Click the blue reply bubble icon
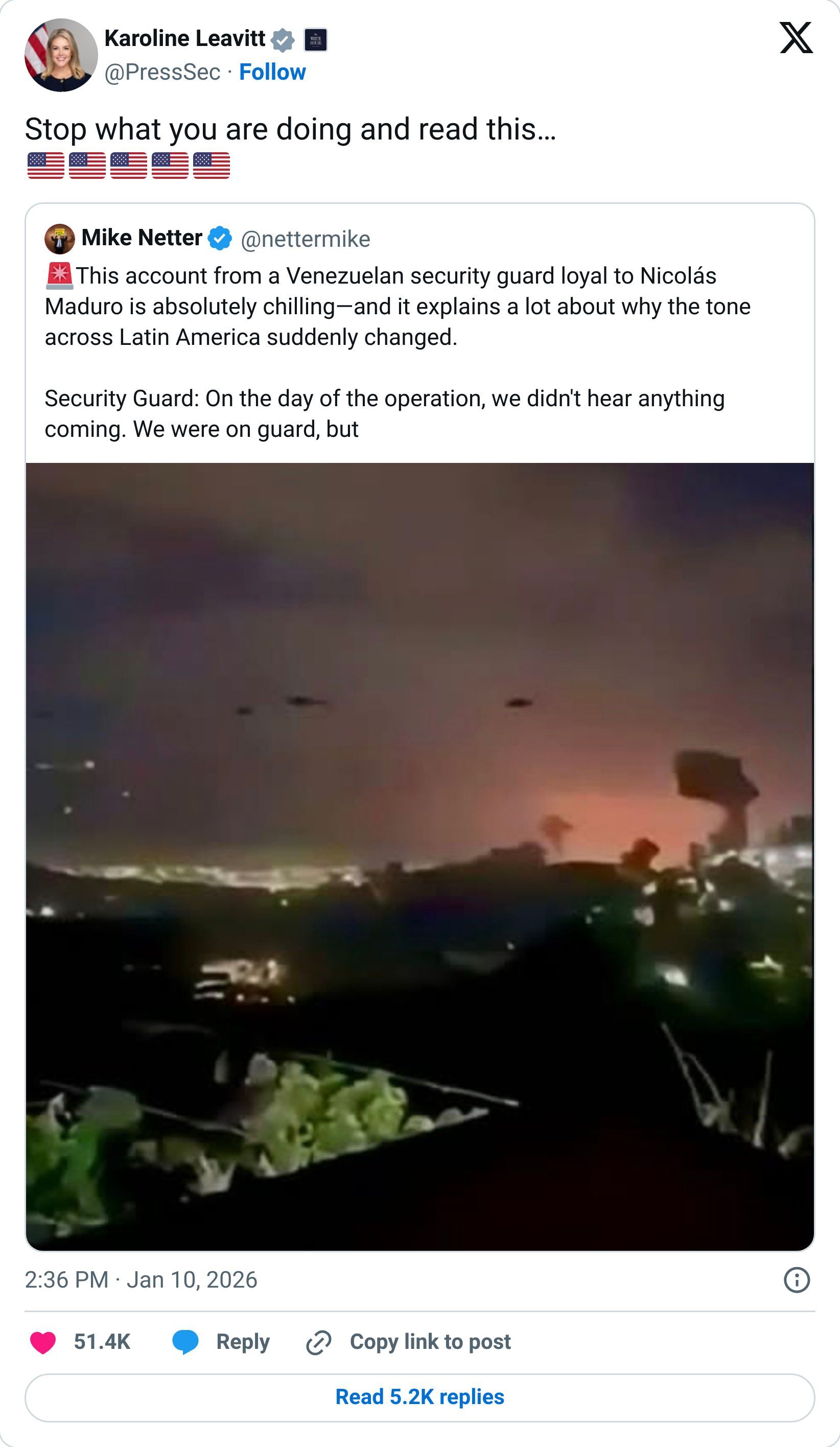The width and height of the screenshot is (840, 1447). [x=185, y=1342]
